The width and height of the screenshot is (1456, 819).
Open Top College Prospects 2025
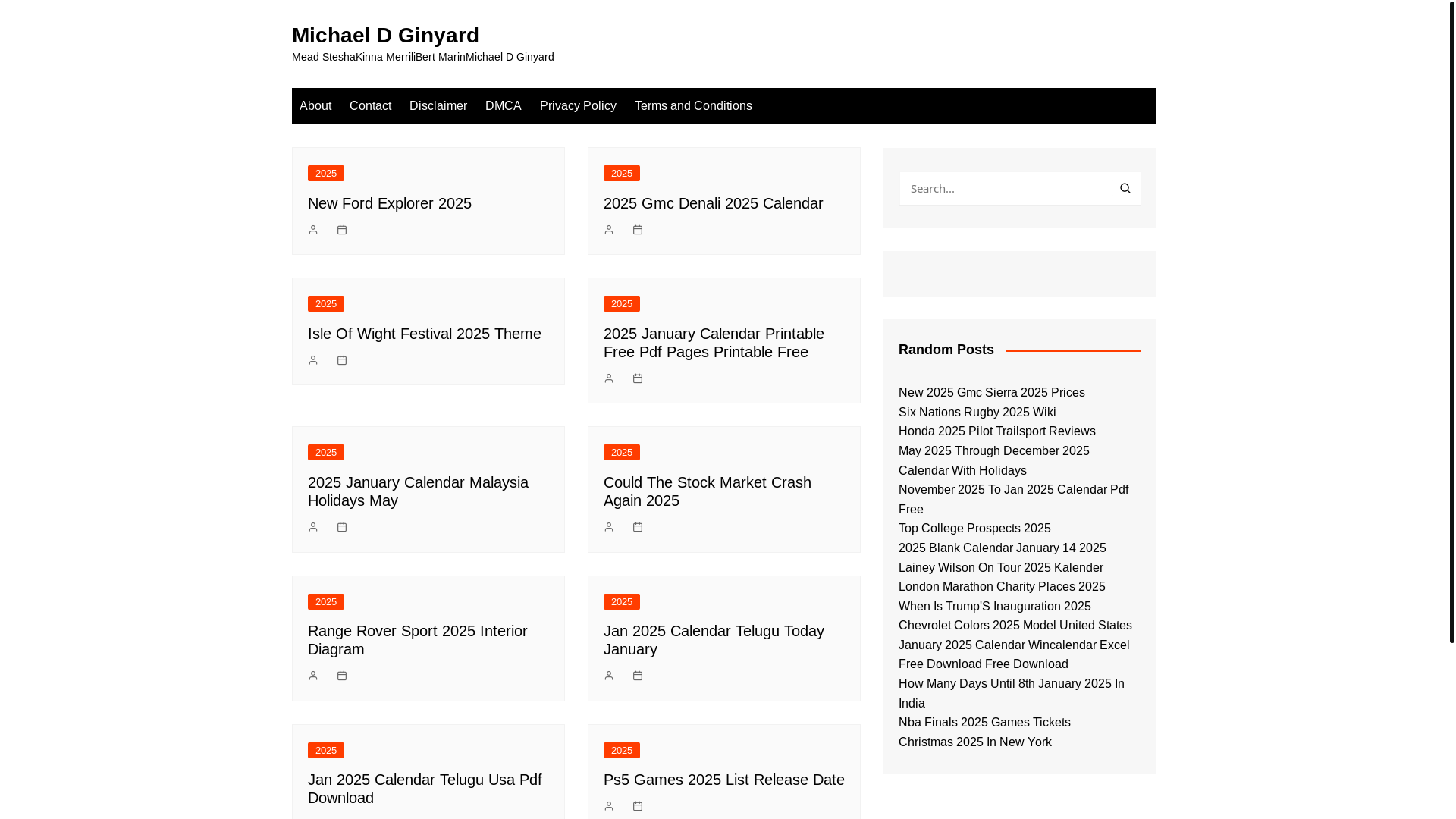[975, 529]
